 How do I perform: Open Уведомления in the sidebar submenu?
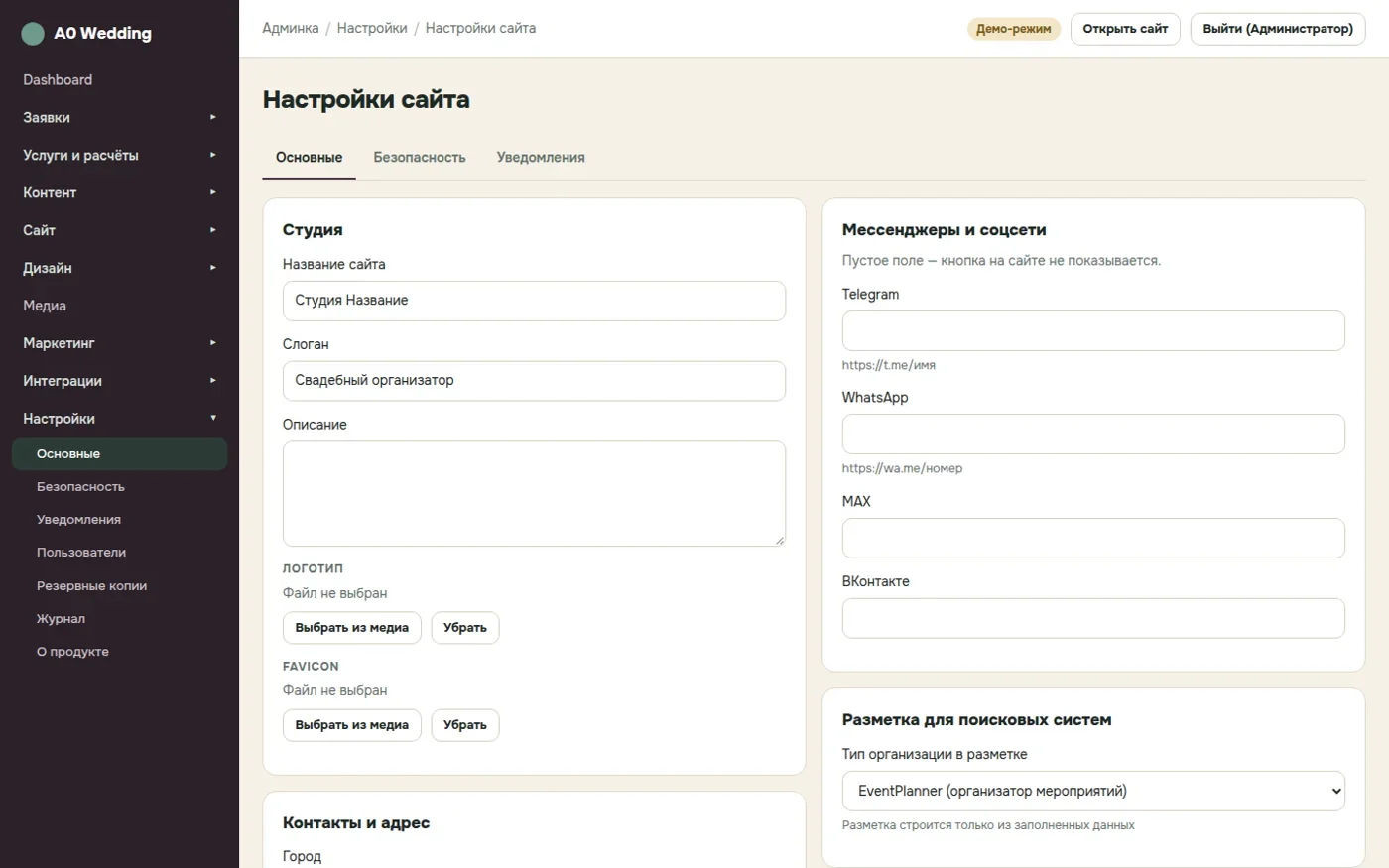[119, 520]
